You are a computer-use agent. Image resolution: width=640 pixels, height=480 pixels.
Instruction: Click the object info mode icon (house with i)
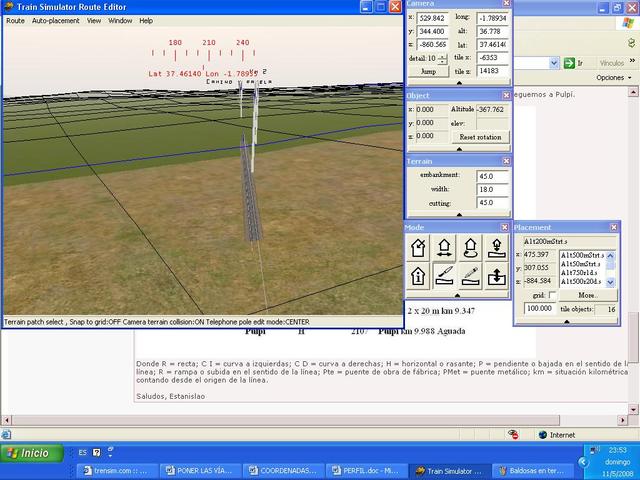tap(419, 275)
